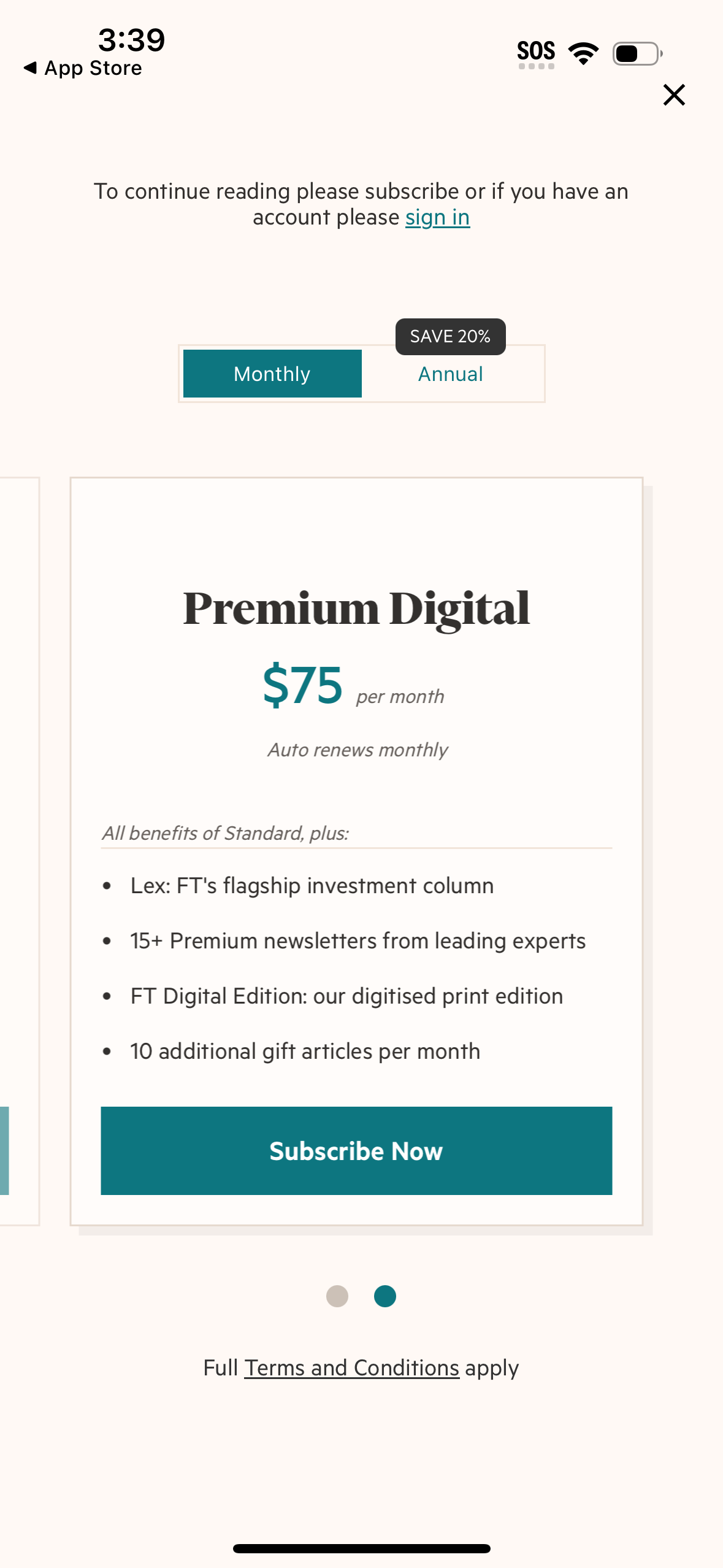Close the subscription overlay
Screen dimensions: 723x1568
coord(673,94)
